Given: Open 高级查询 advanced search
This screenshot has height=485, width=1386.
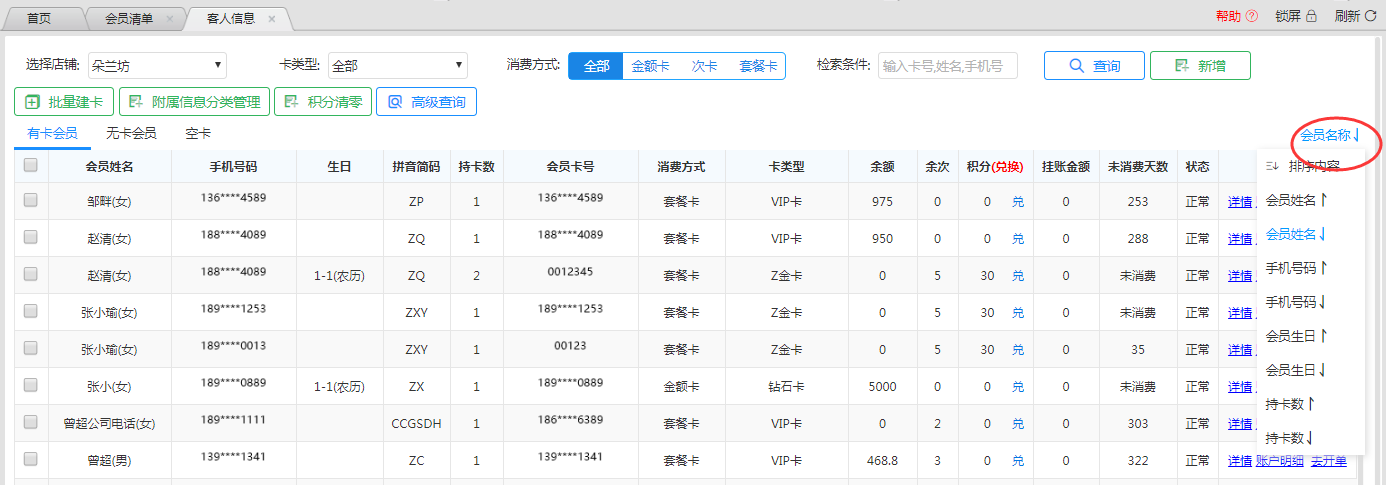Looking at the screenshot, I should tap(427, 101).
